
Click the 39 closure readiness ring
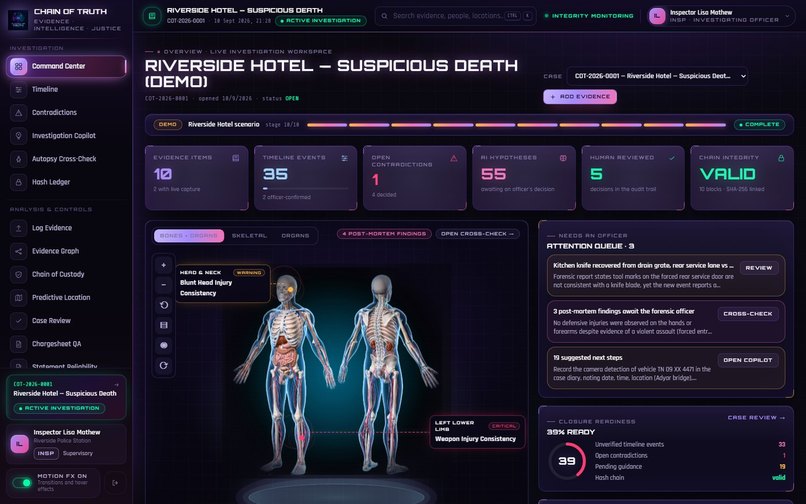(x=567, y=461)
